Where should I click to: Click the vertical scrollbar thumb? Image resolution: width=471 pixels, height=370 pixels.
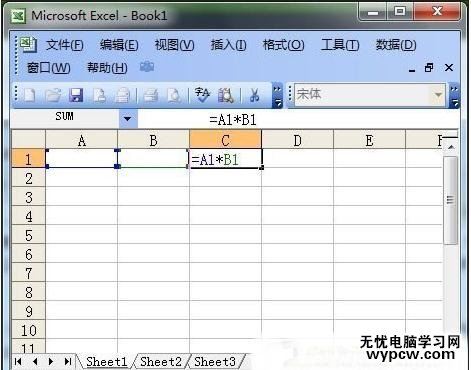coord(450,200)
